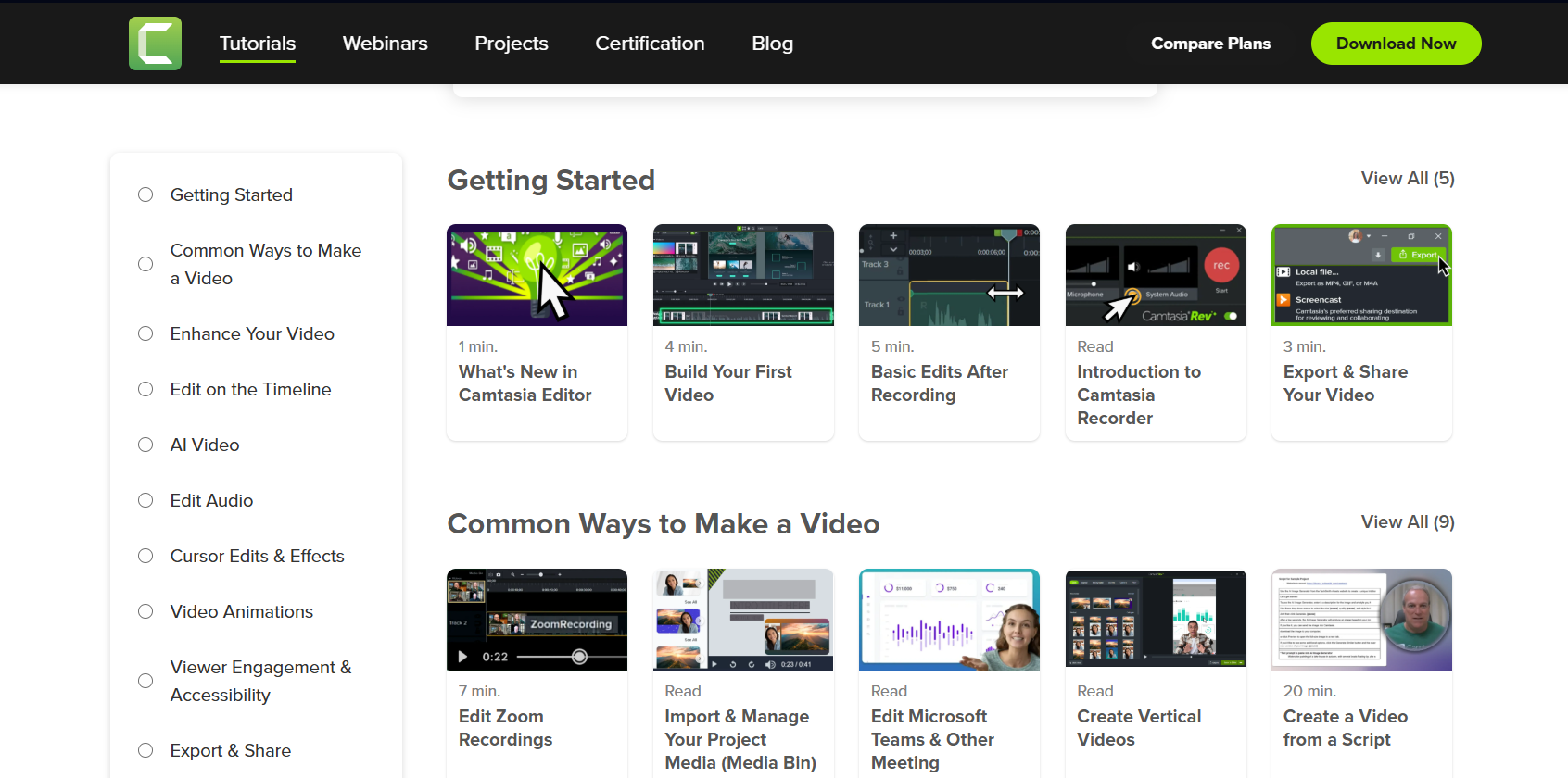View all 5 Getting Started tutorials
Viewport: 1568px width, 778px height.
click(1408, 178)
